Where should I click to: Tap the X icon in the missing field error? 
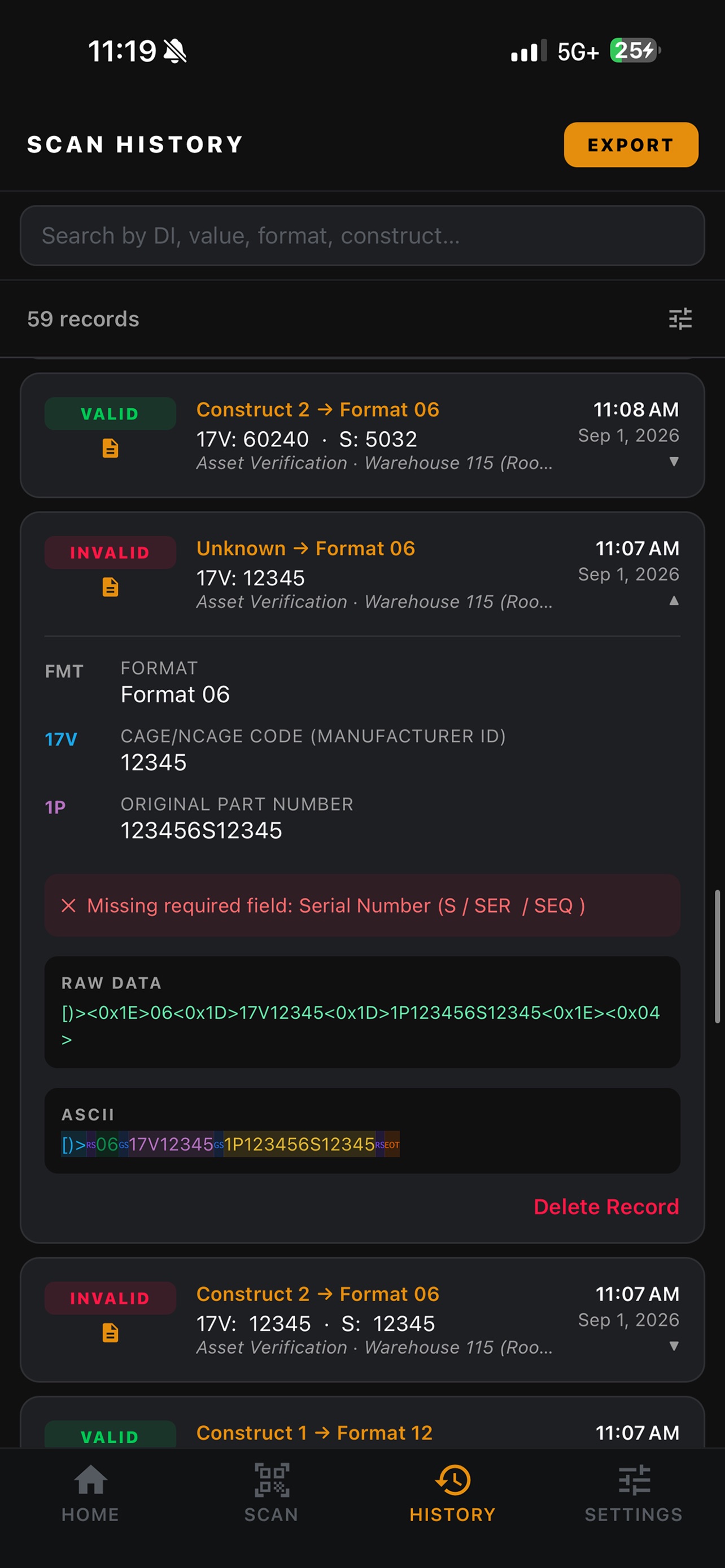(69, 906)
